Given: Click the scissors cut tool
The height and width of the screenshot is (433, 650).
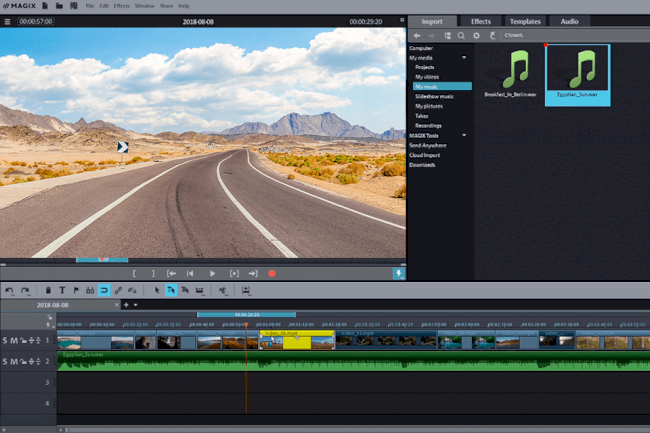Looking at the screenshot, I should click(x=223, y=290).
